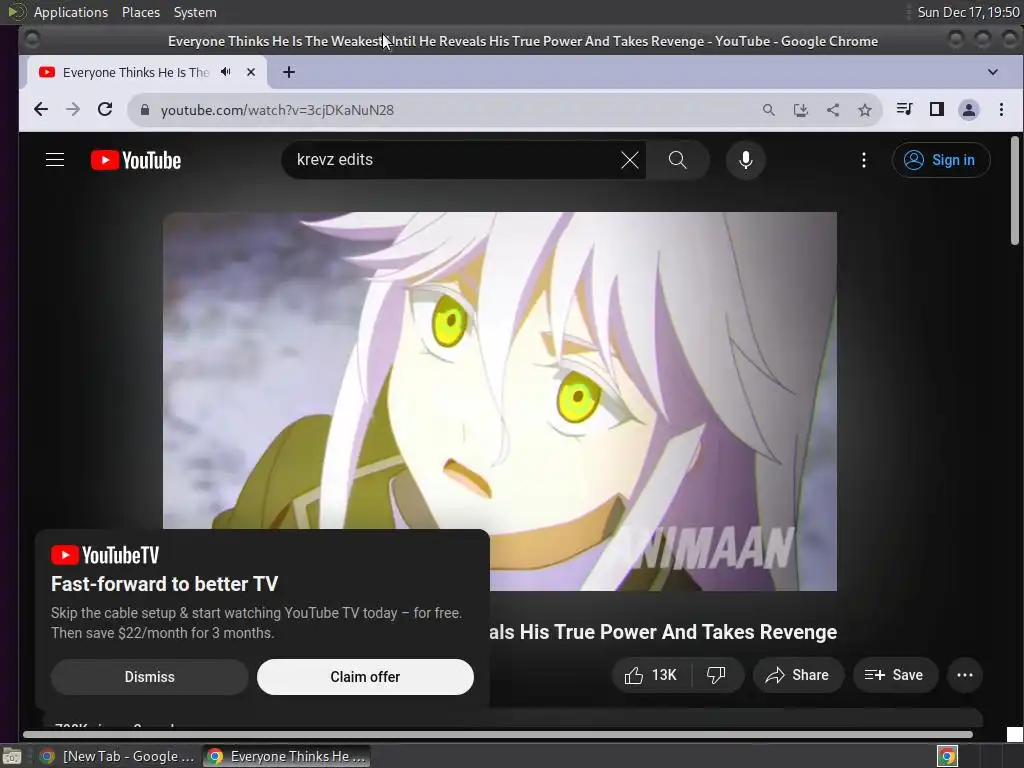Open the System menu
Screen dimensions: 1024x768
coord(195,12)
